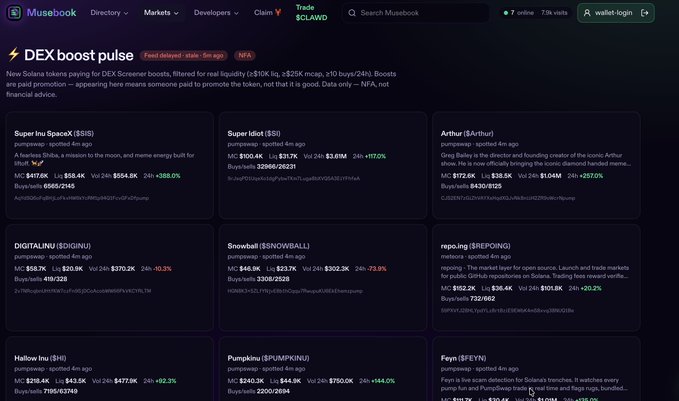Click DIGITALINU -10.3% change value
Viewport: 679px width, 401px height.
[x=162, y=269]
